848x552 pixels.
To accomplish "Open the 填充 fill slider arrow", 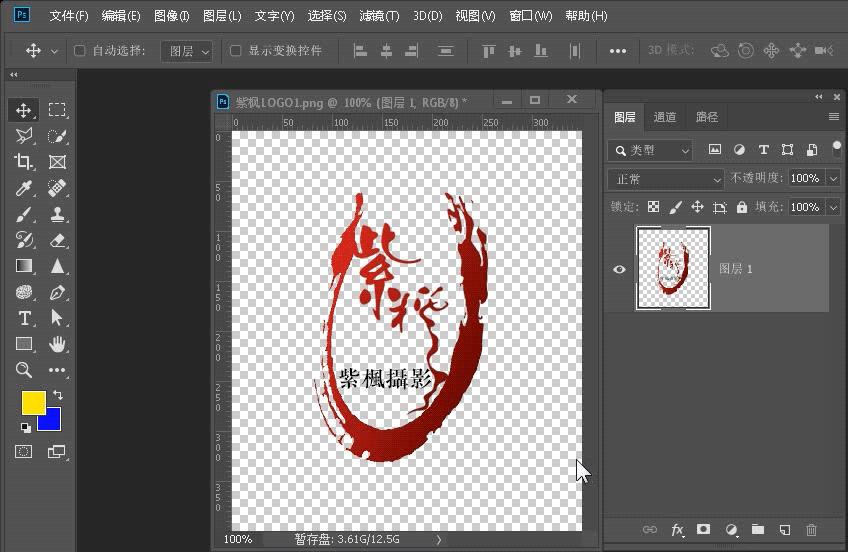I will [833, 208].
